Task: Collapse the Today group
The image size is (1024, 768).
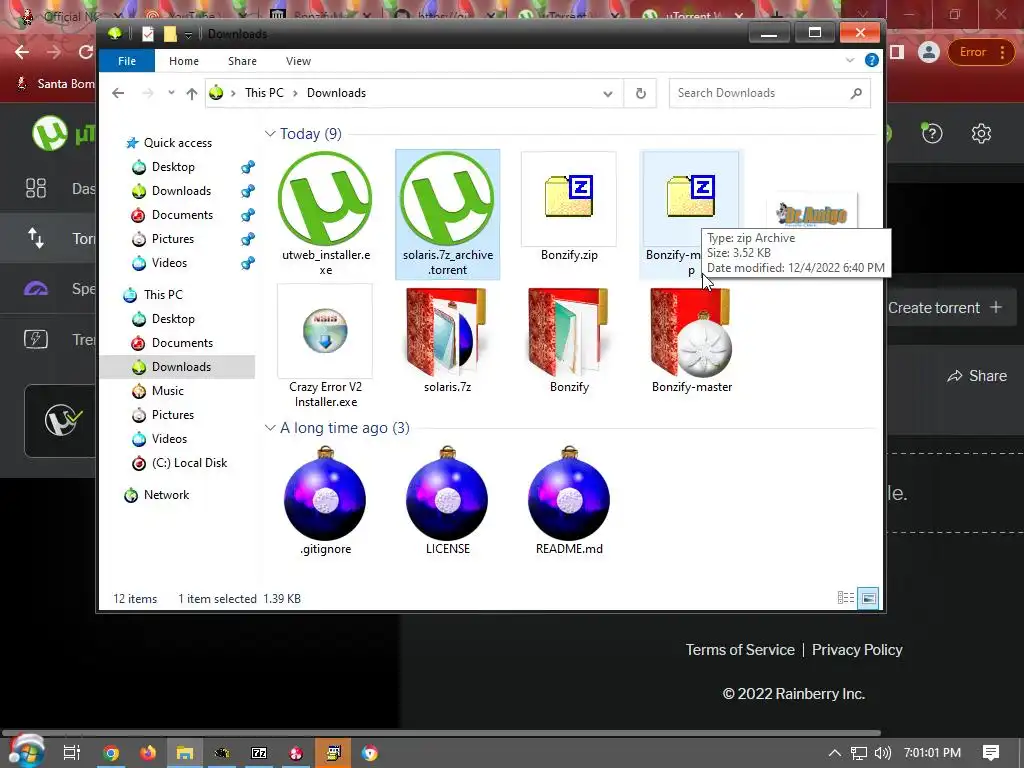Action: click(270, 133)
